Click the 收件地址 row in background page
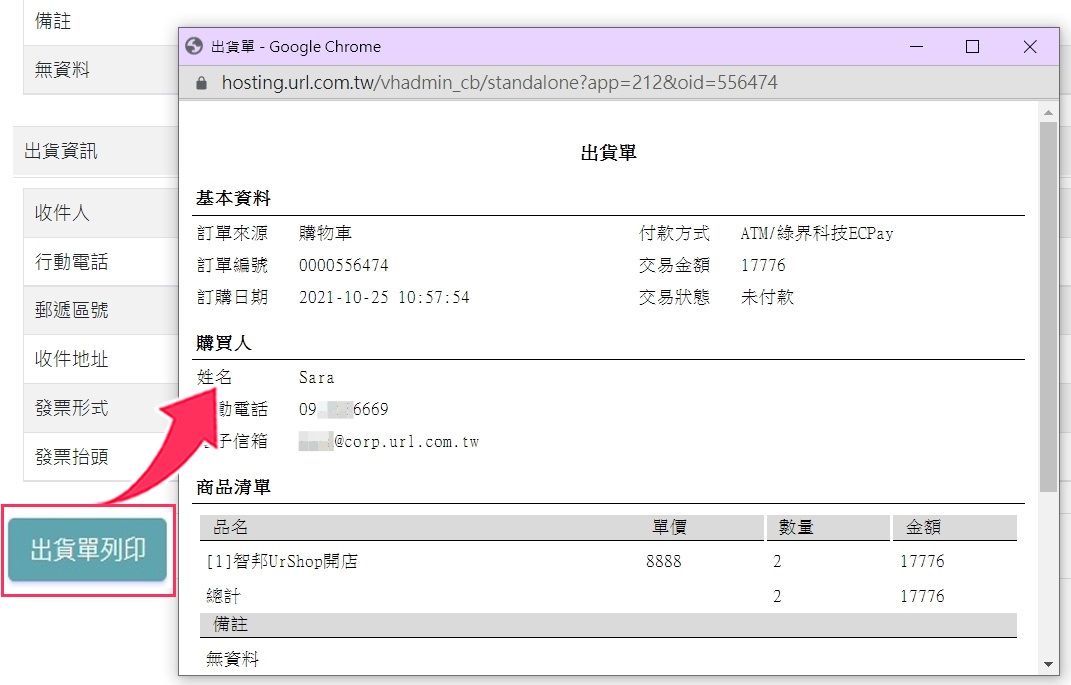 [x=101, y=359]
